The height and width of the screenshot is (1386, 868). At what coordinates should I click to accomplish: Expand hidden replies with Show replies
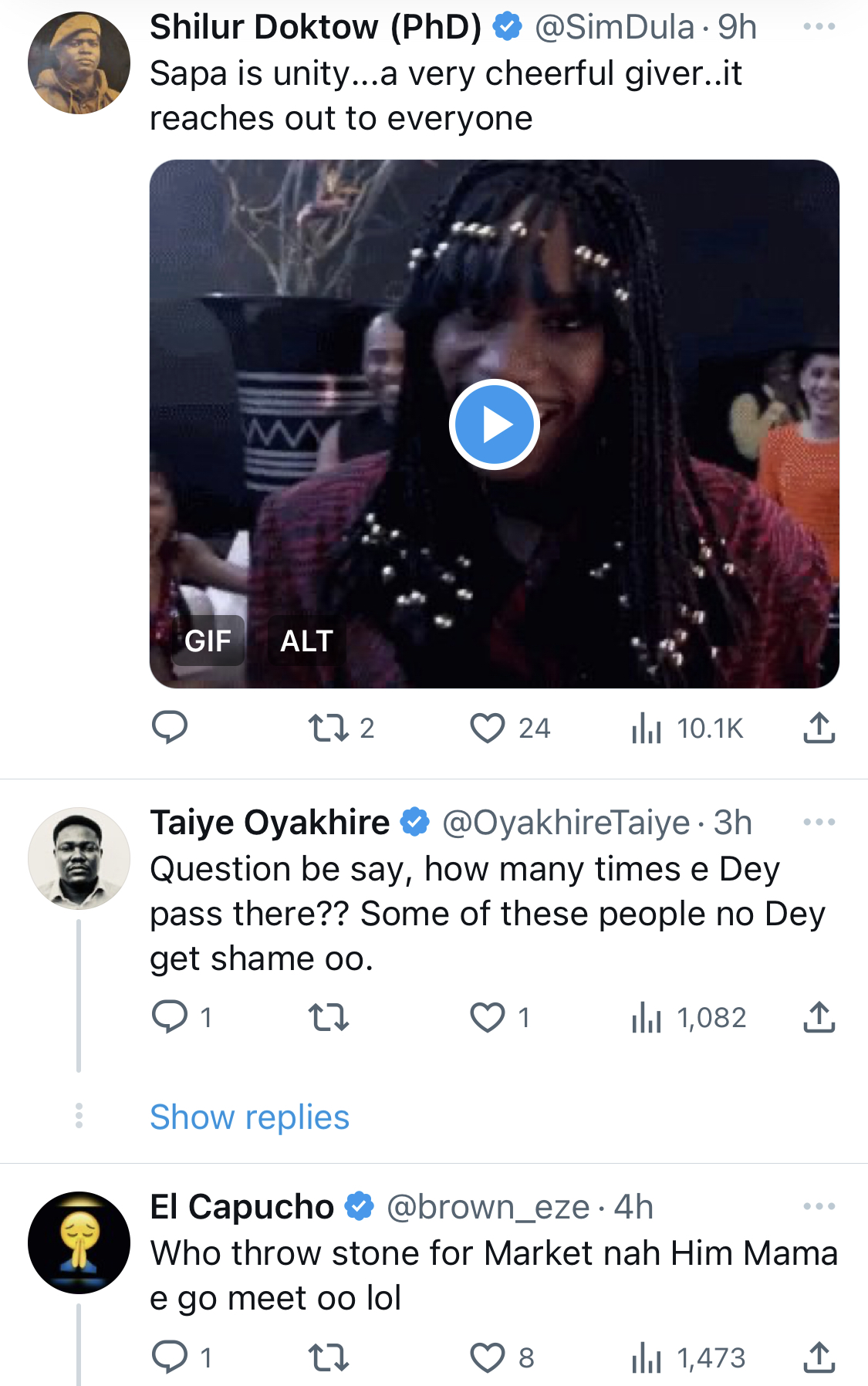click(249, 1117)
